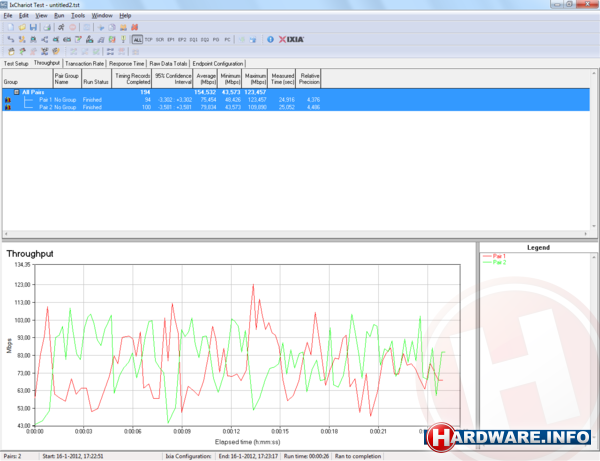Click the Open folder icon
The width and height of the screenshot is (600, 461).
[x=20, y=27]
